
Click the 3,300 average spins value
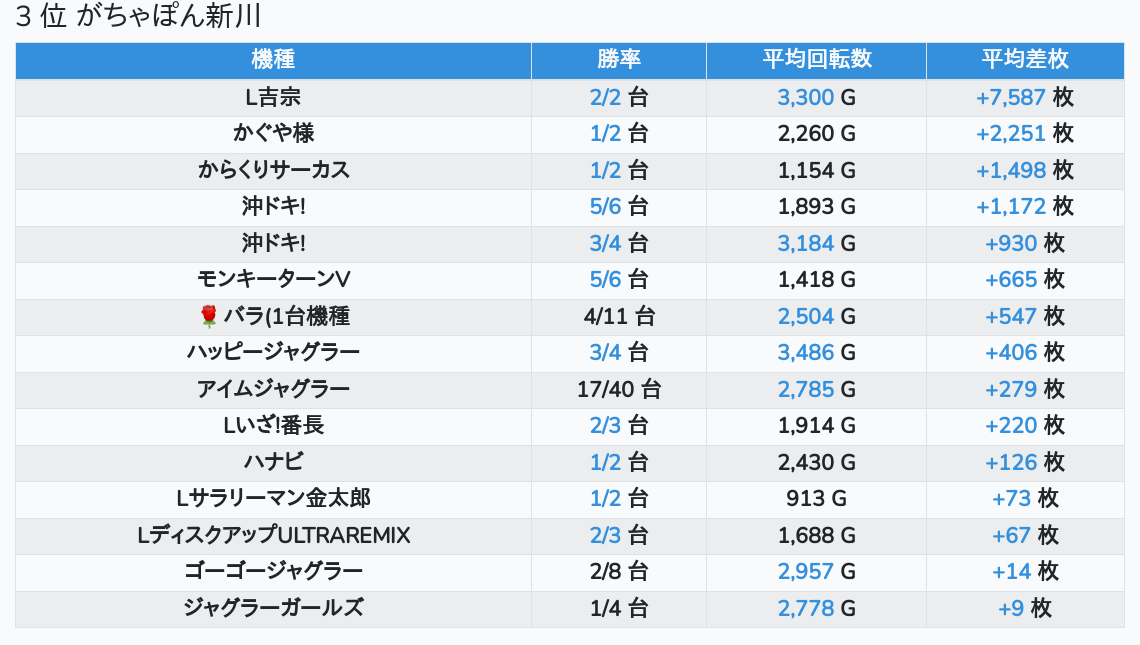[805, 97]
